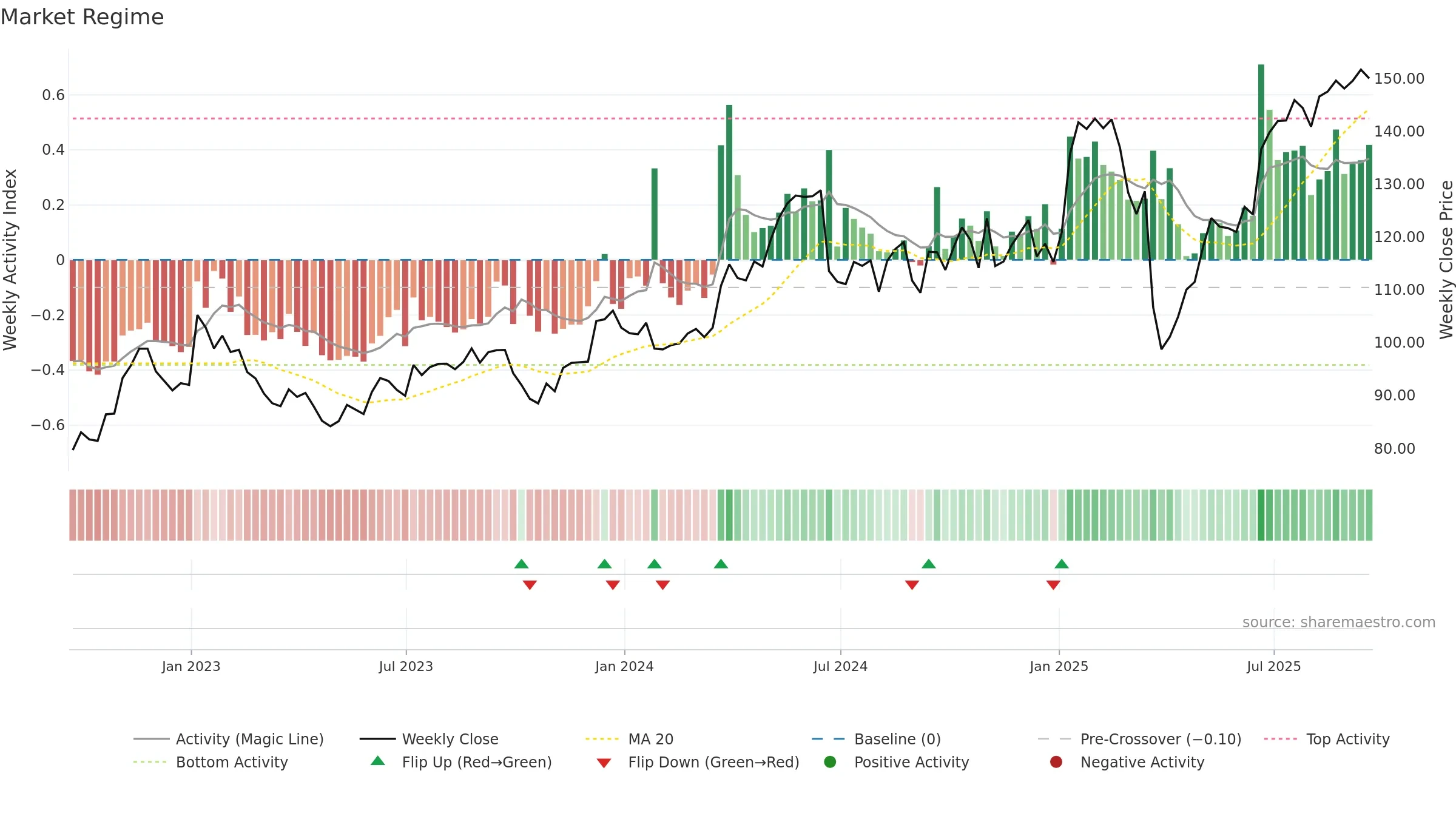Click the Activity (Magic Line) legend entry
The height and width of the screenshot is (819, 1456).
229,739
